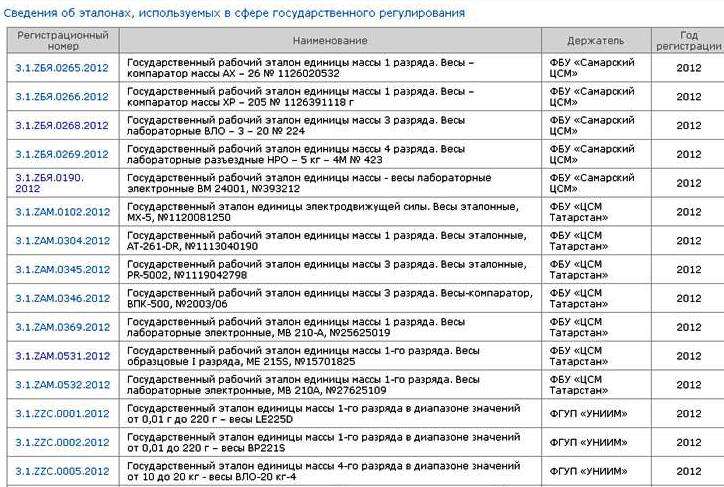Click the Наименование column header
This screenshot has height=487, width=724.
point(330,40)
